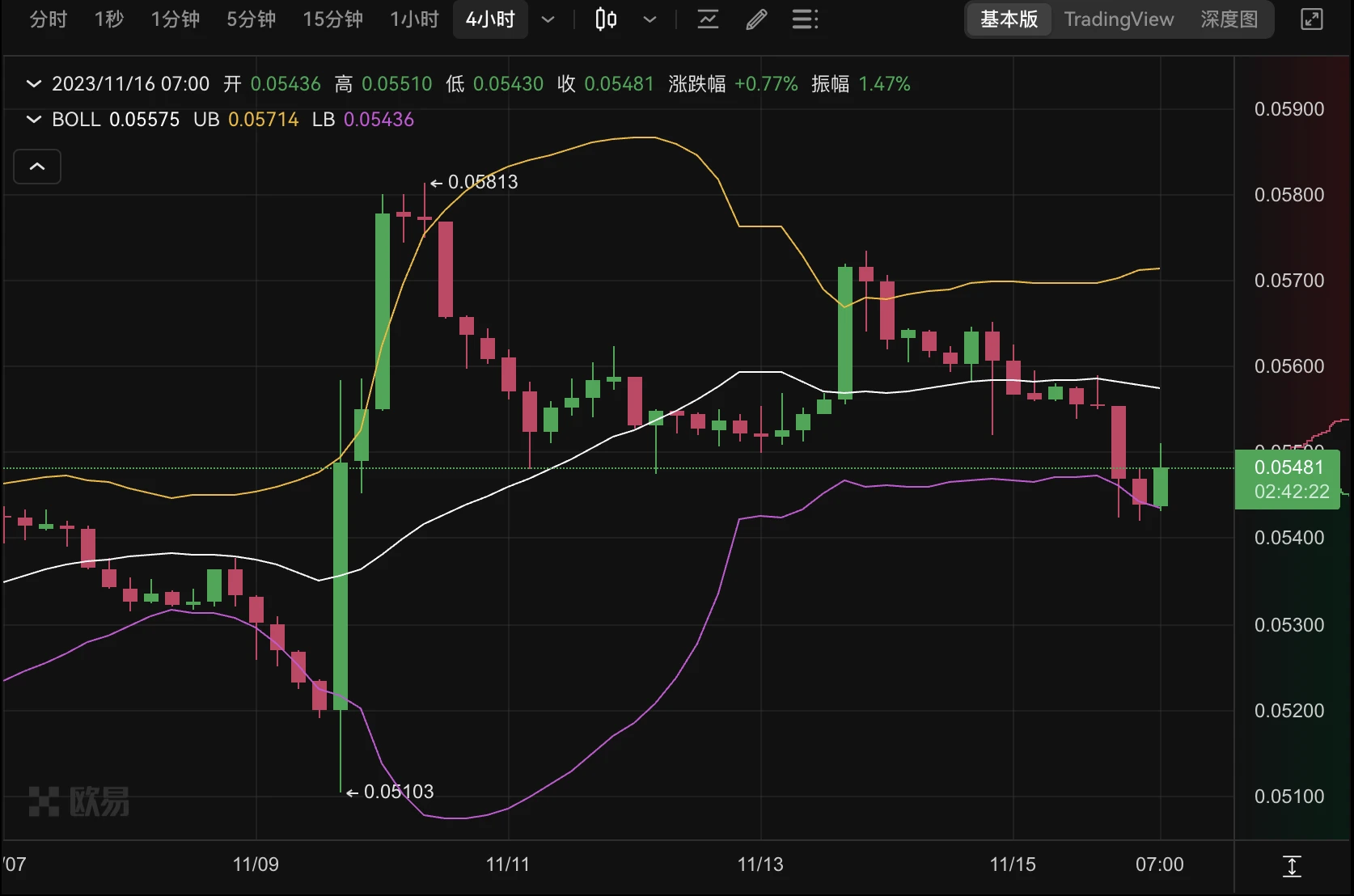
Task: Switch to the TradingView chart tab
Action: (1119, 19)
